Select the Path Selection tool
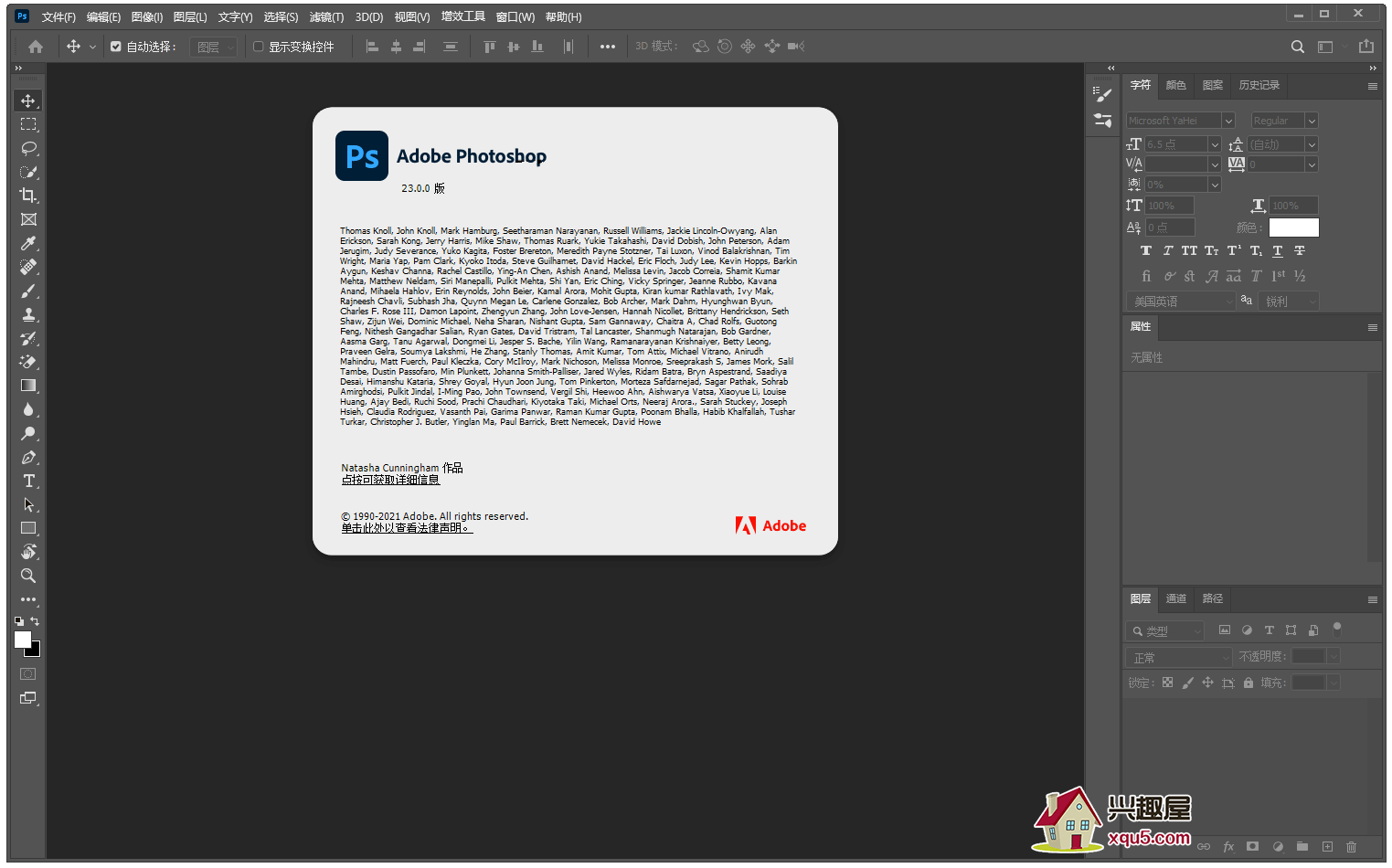This screenshot has width=1392, height=868. pos(28,504)
